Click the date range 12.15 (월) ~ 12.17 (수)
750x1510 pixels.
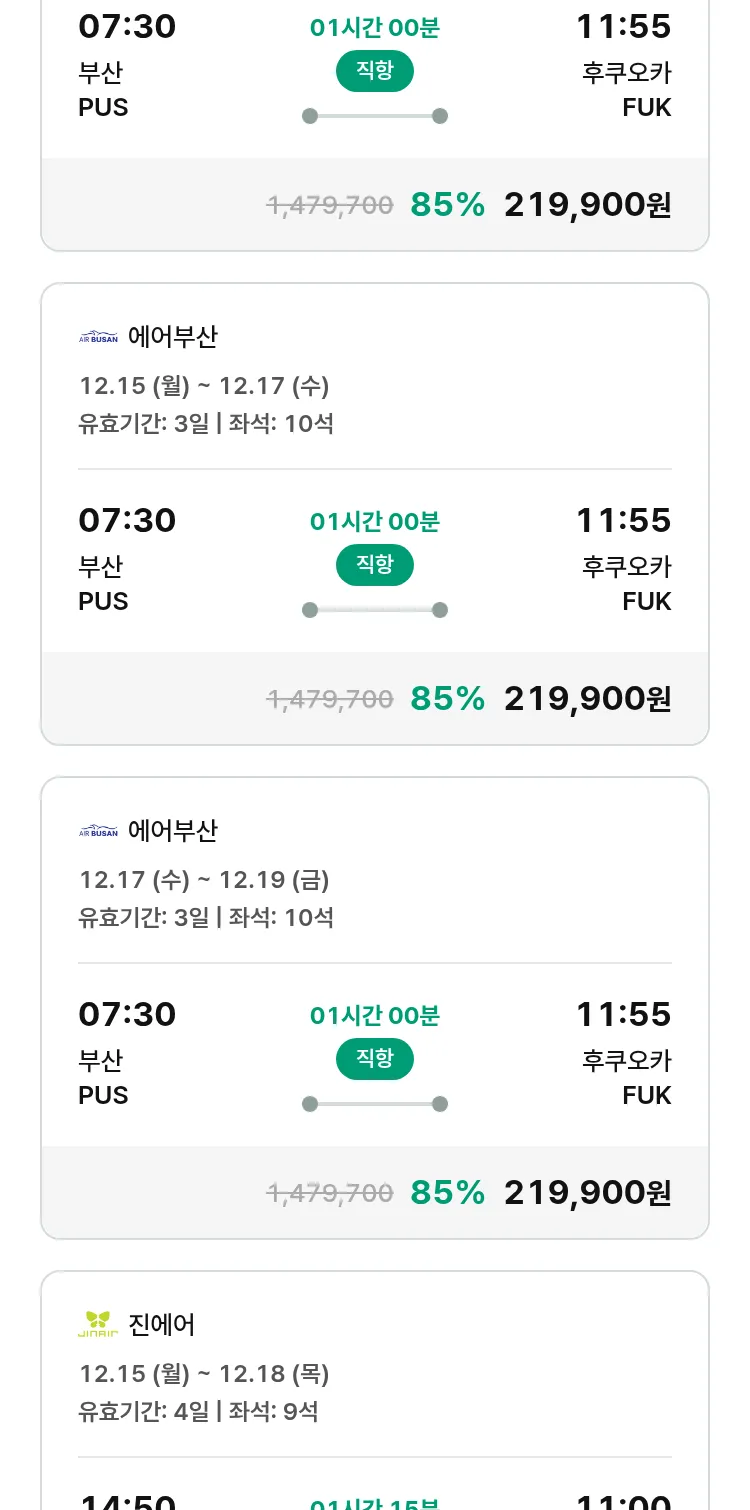pos(204,386)
